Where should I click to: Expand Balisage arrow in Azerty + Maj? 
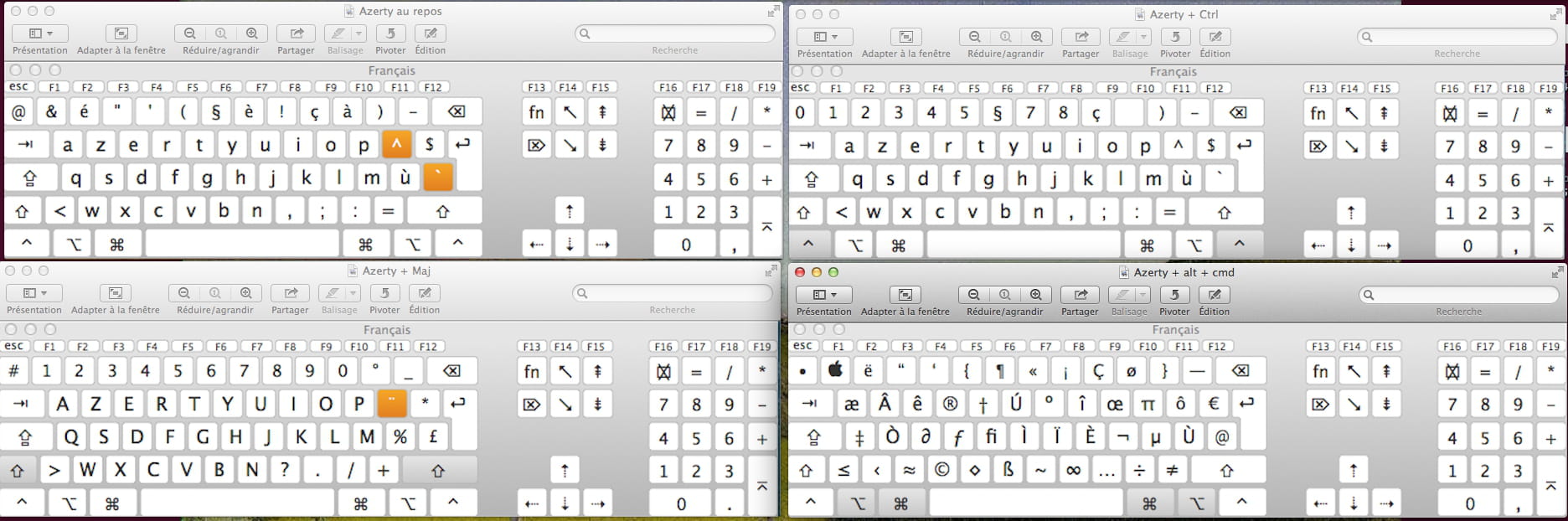pos(353,293)
